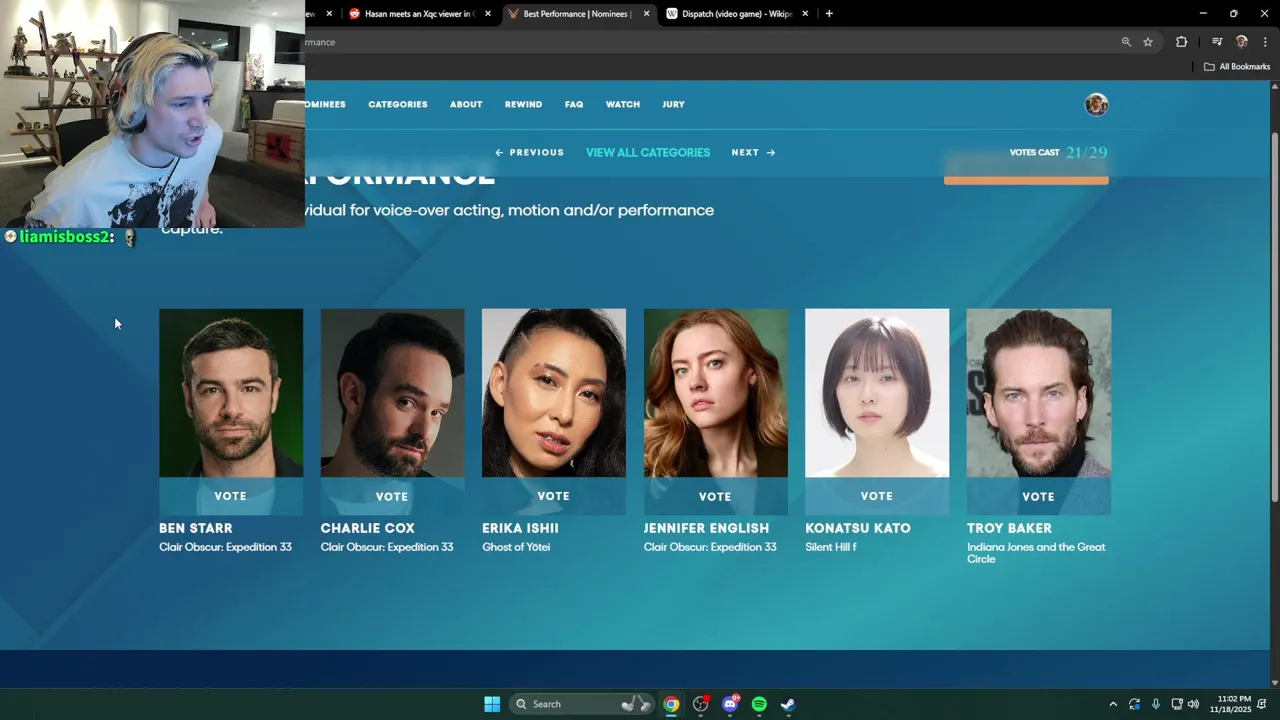Vote for Jennifer English
The height and width of the screenshot is (720, 1280).
715,496
